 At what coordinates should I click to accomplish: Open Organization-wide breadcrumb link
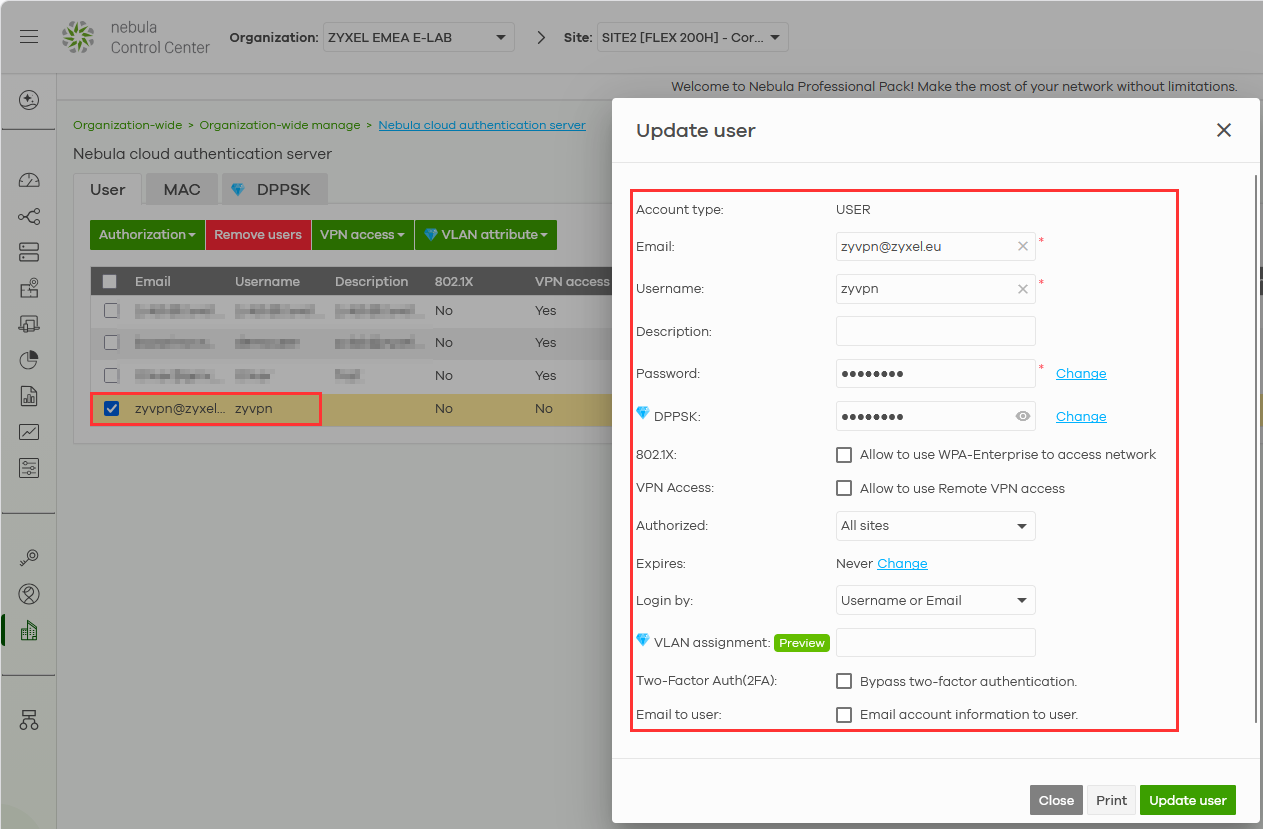click(128, 125)
